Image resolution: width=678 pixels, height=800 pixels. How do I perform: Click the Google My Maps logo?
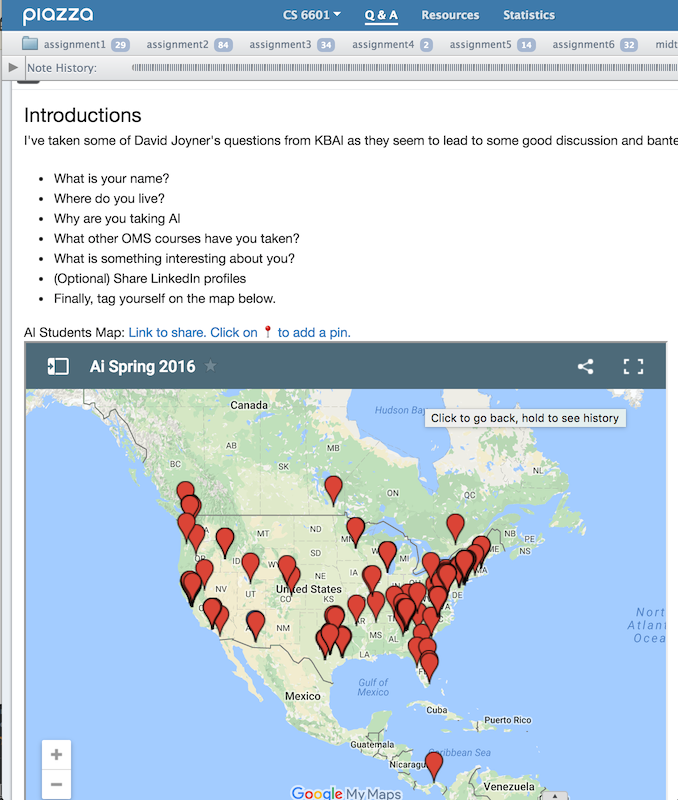point(346,793)
